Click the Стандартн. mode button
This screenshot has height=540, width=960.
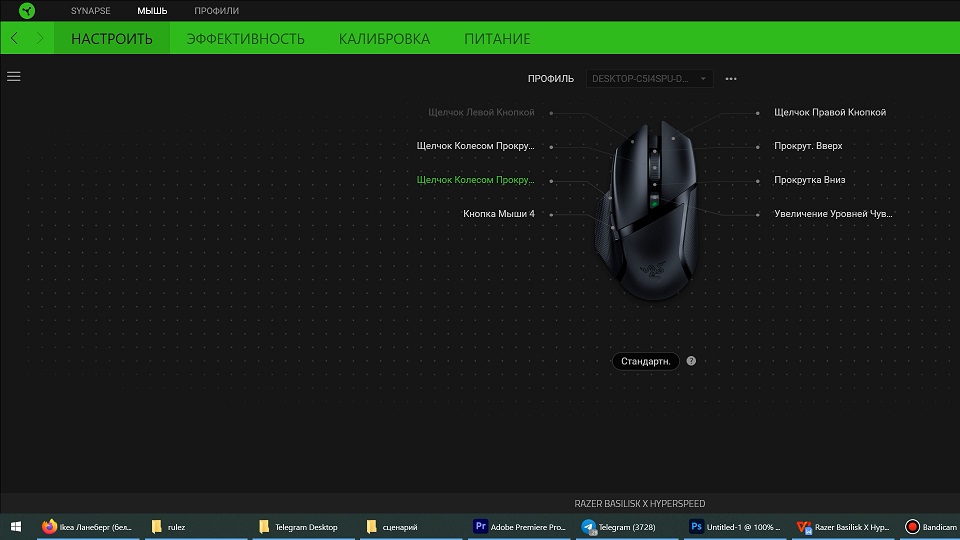coord(646,361)
